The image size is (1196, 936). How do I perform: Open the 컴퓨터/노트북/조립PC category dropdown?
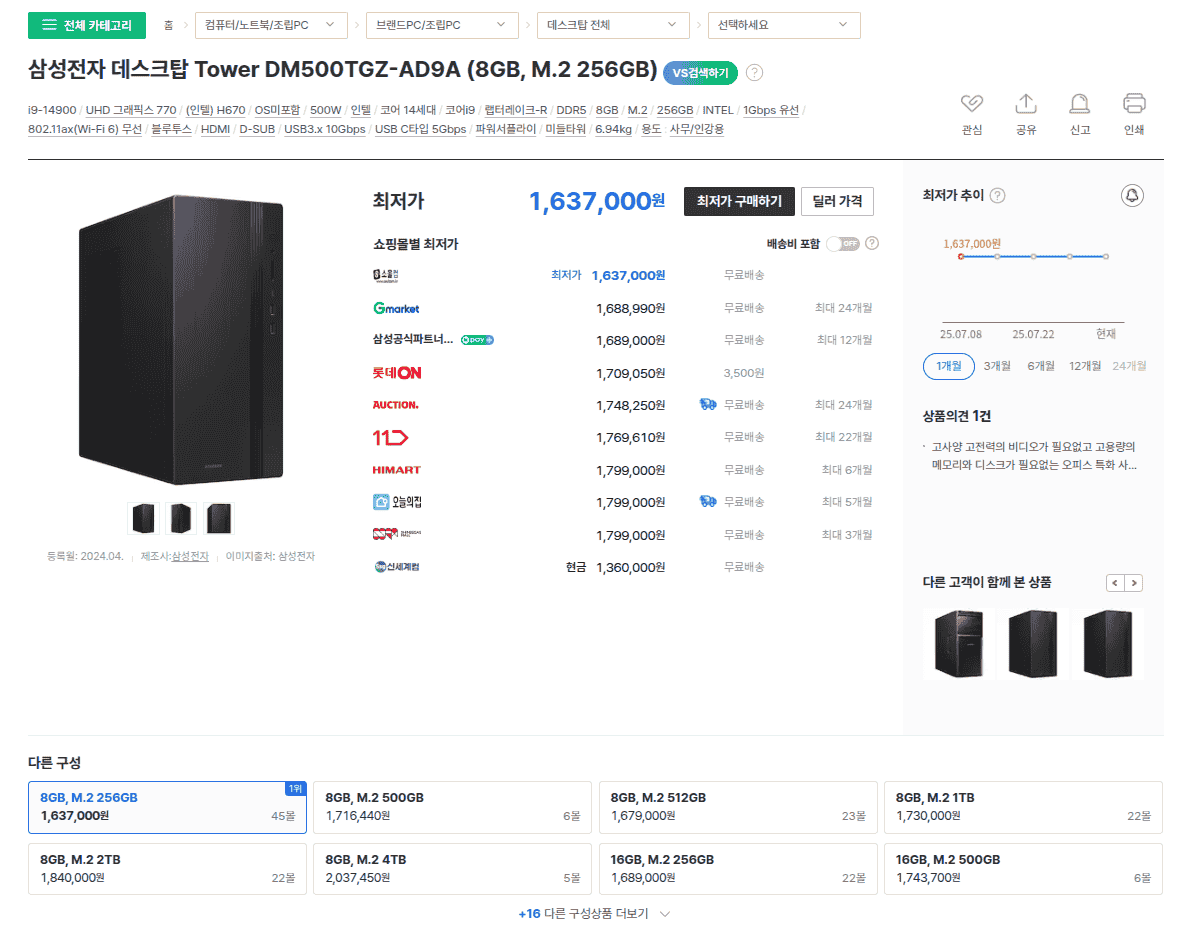(269, 25)
